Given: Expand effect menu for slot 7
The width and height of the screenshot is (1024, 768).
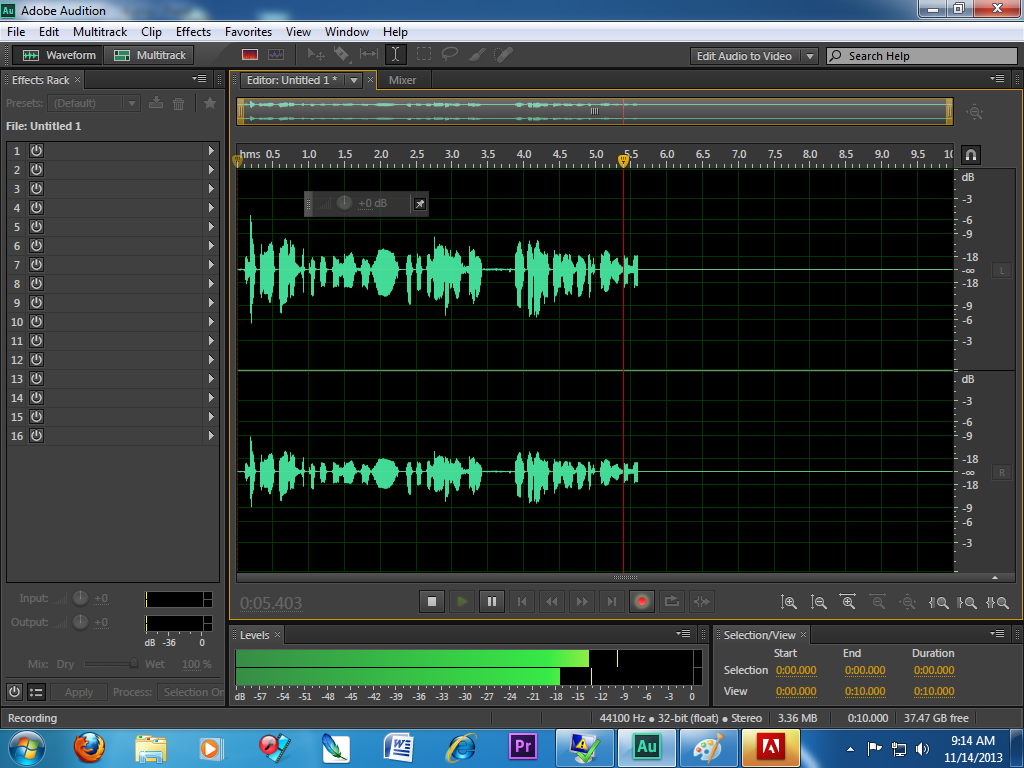Looking at the screenshot, I should click(211, 264).
